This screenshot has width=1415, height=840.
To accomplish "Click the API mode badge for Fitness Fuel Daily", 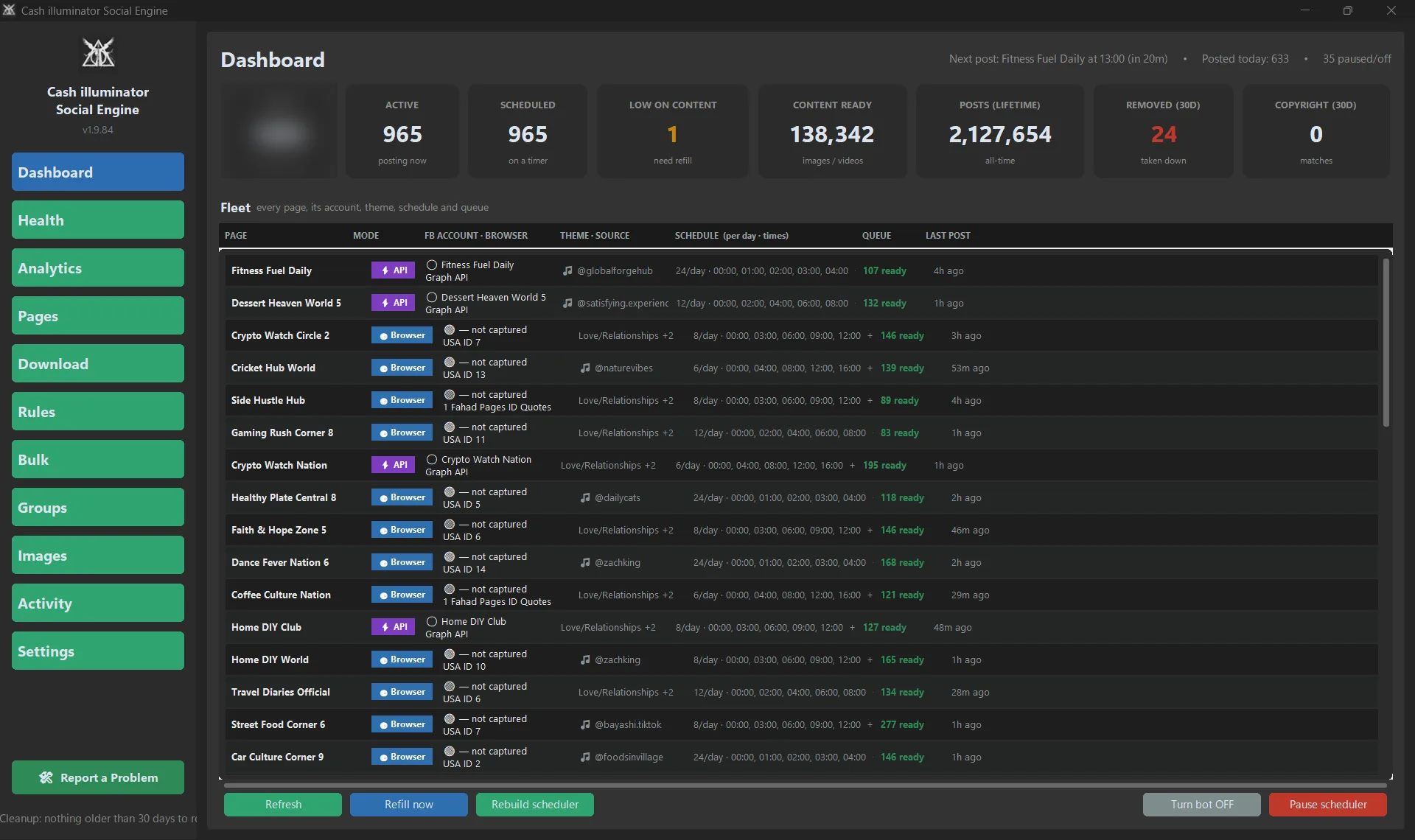I will pos(393,270).
